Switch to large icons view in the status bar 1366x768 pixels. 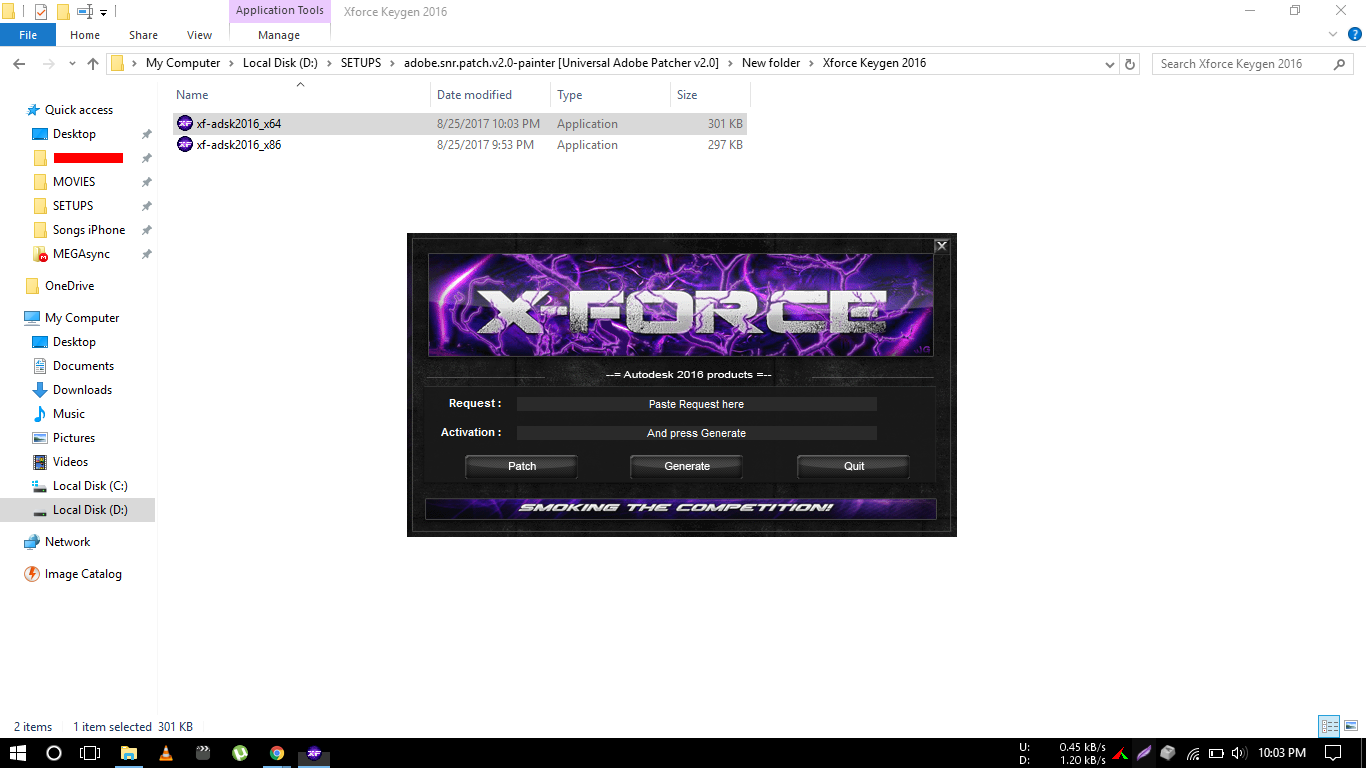coord(1350,727)
